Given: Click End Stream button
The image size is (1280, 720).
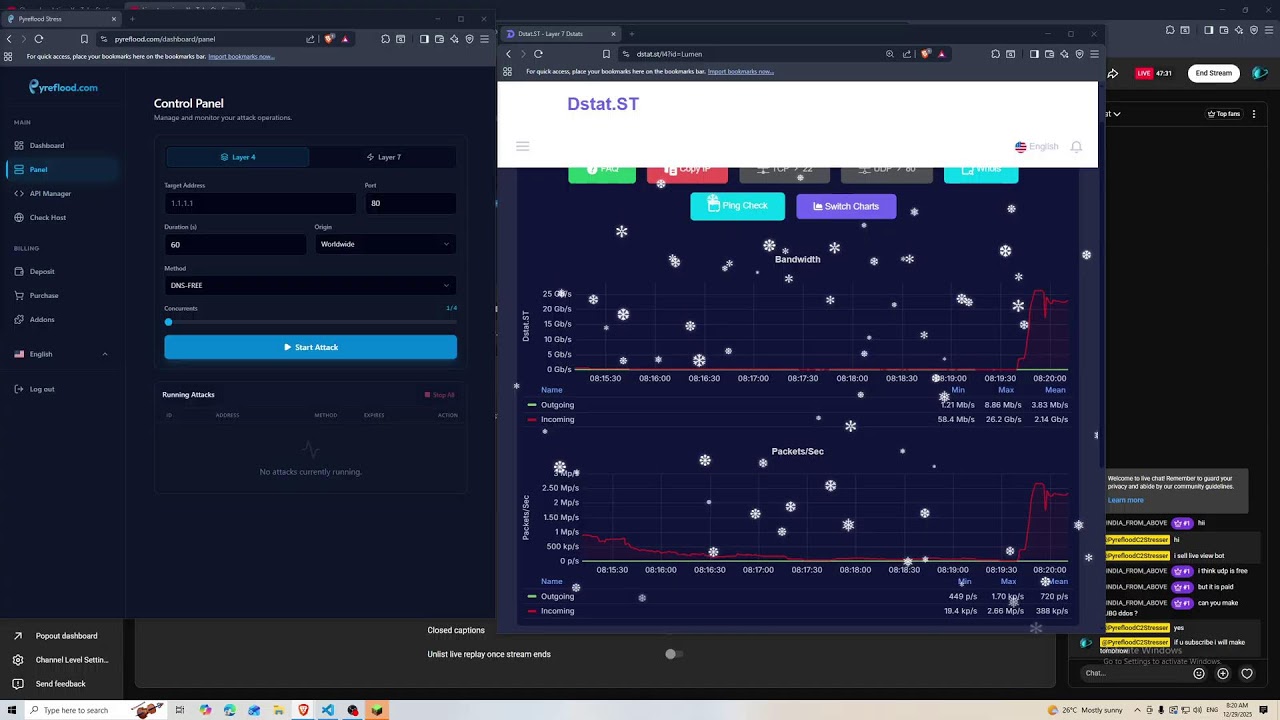Looking at the screenshot, I should [1213, 73].
